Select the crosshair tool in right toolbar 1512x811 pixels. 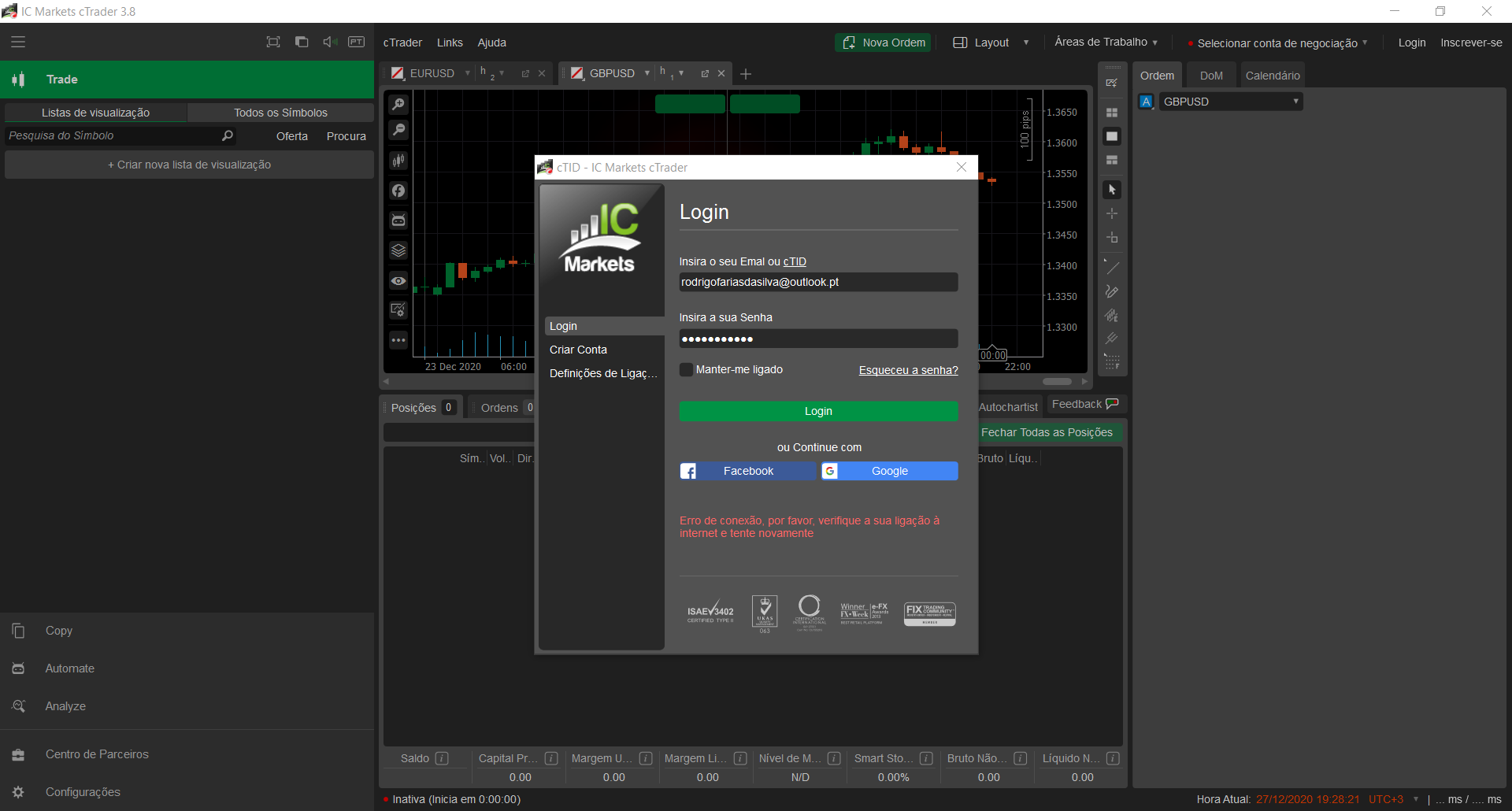point(1112,213)
